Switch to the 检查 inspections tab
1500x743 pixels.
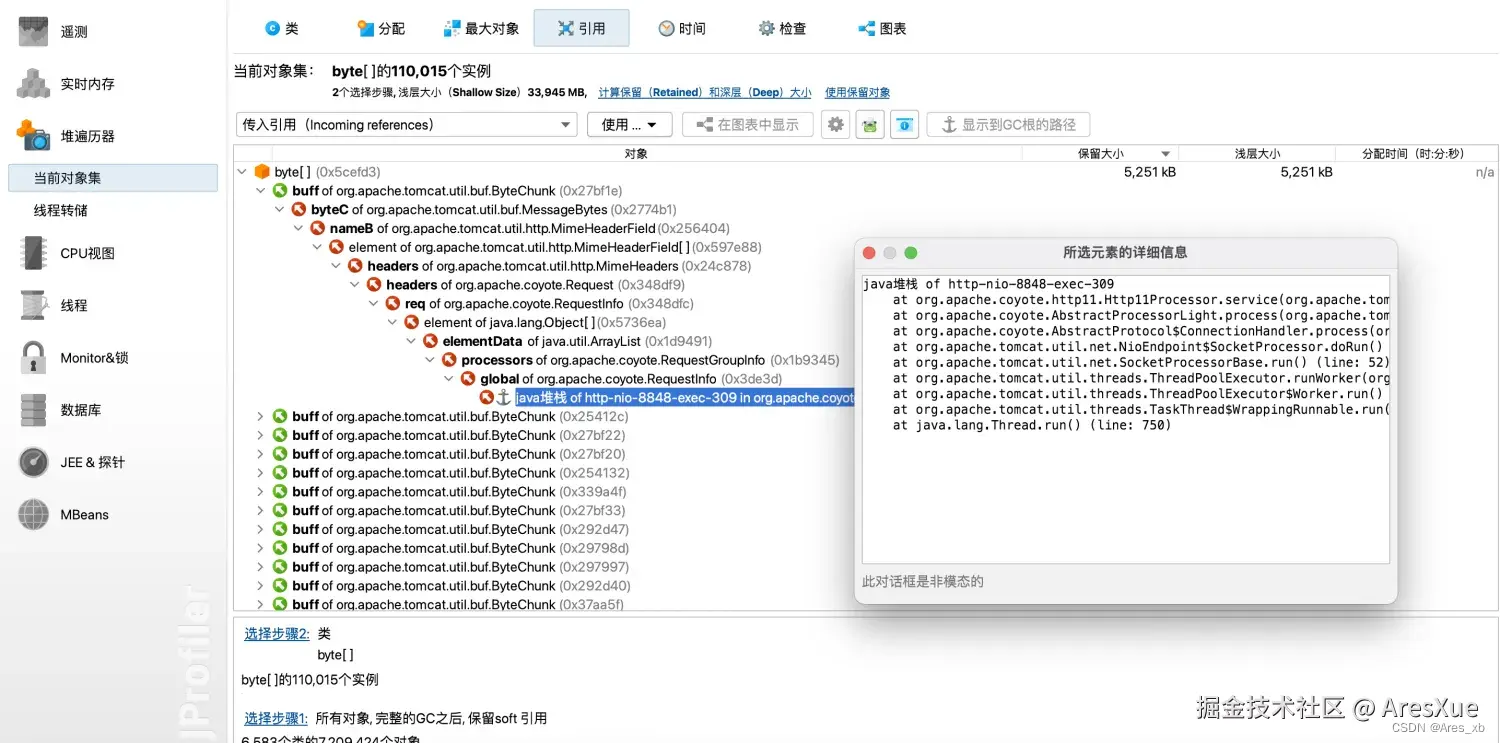[x=782, y=28]
